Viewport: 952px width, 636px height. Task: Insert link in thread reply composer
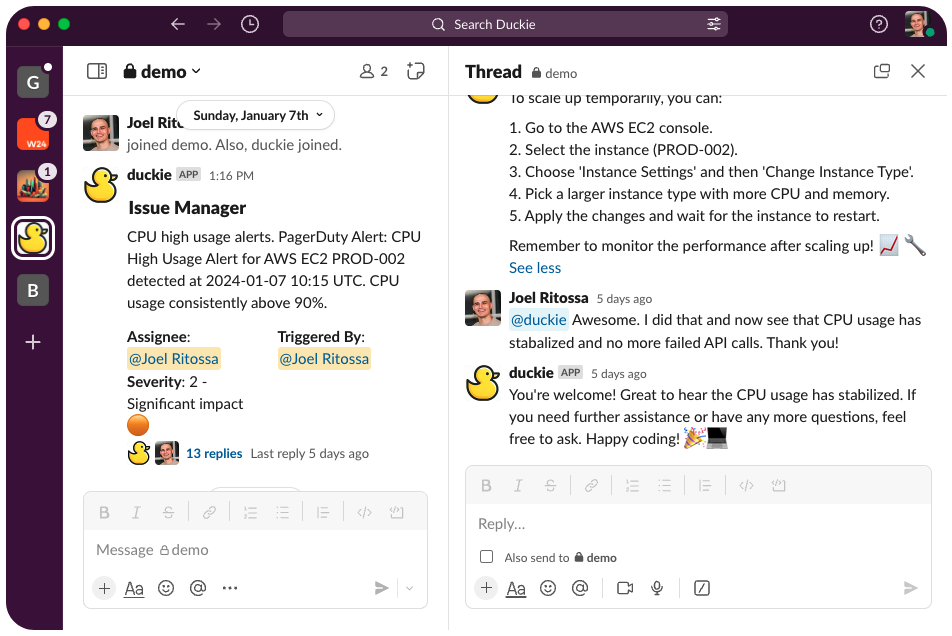pos(591,485)
